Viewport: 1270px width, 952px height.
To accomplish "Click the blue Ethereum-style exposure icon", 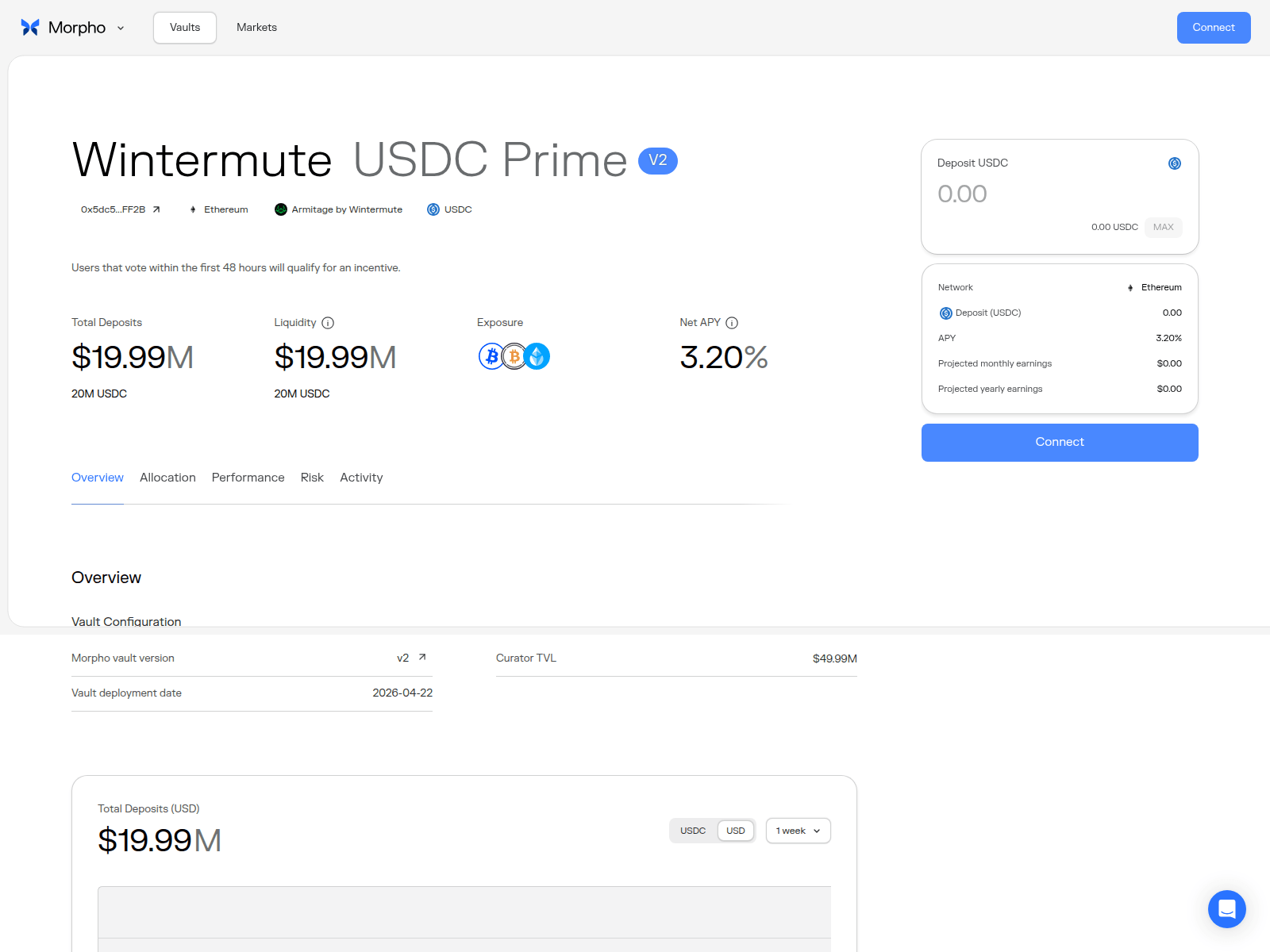I will point(537,356).
